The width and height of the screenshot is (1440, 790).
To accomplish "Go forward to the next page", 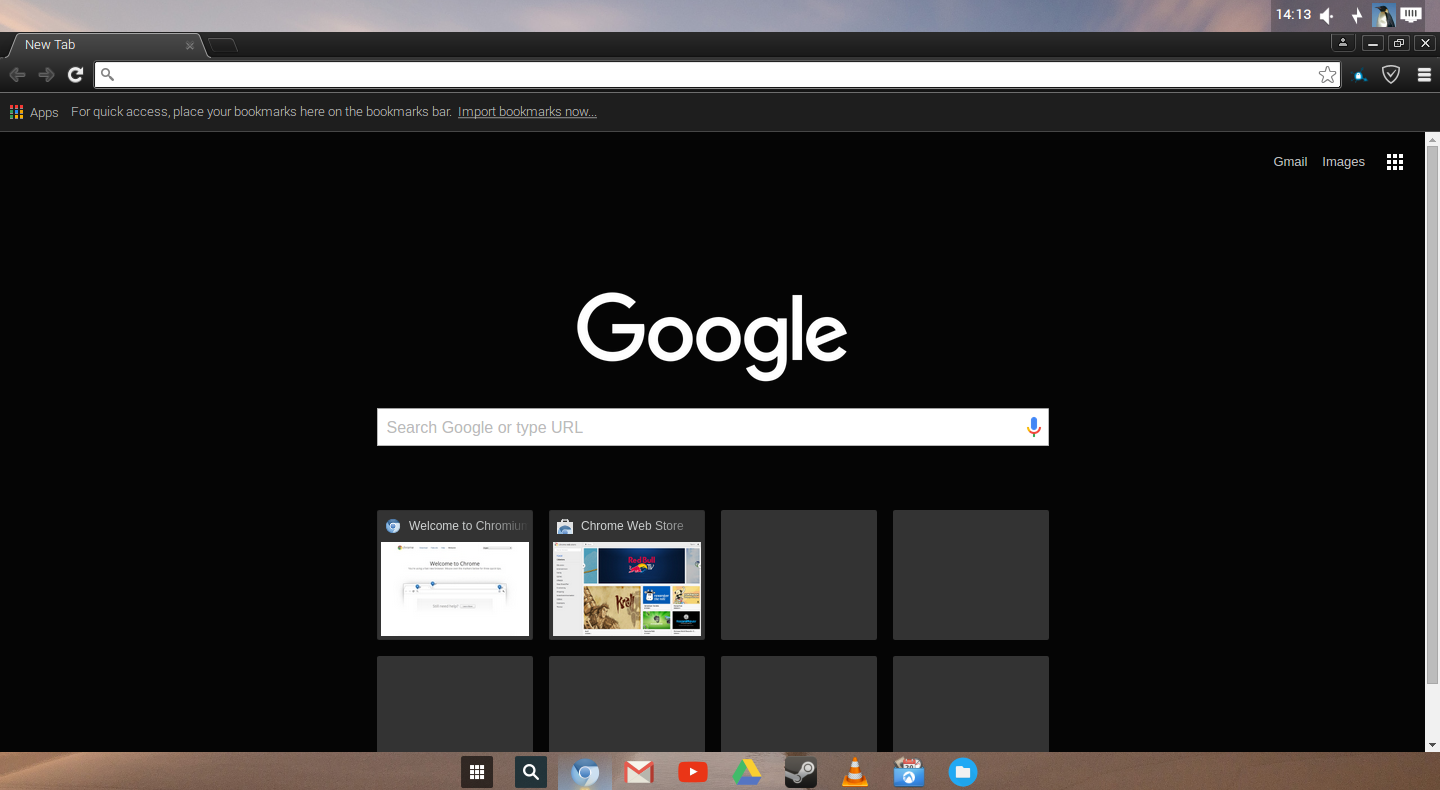I will [x=46, y=75].
